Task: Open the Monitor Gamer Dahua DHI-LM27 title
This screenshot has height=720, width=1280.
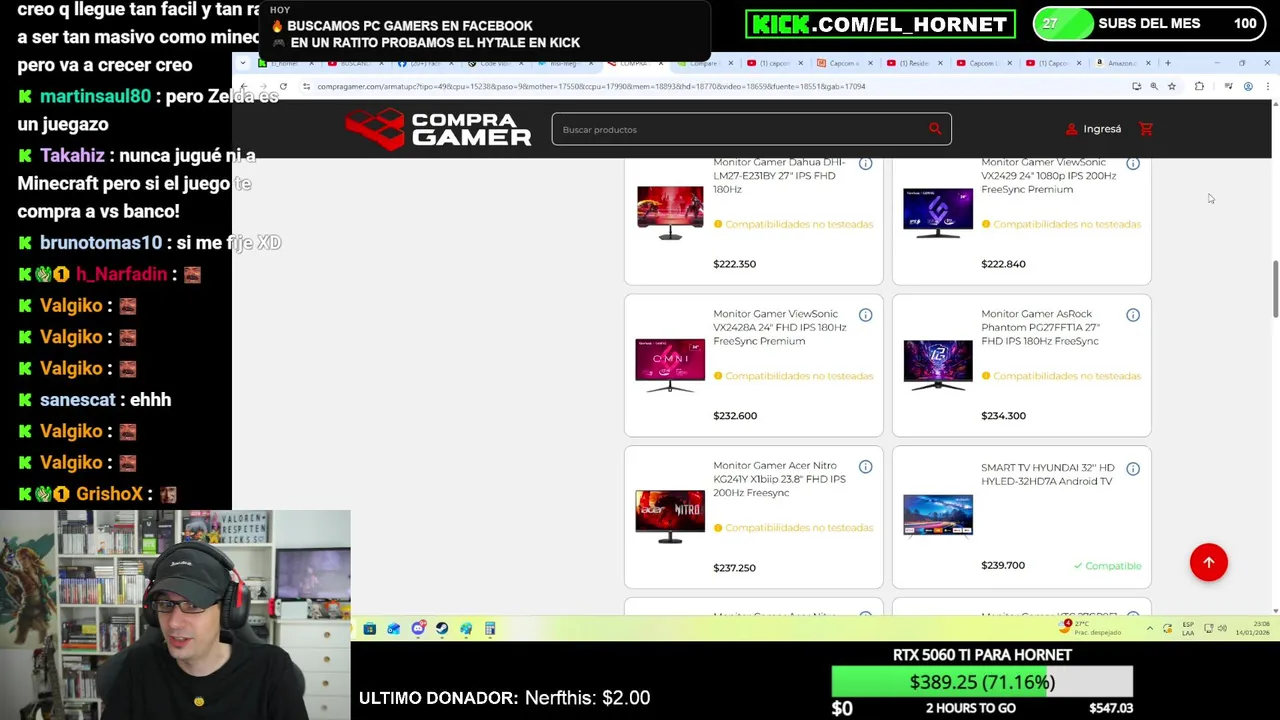Action: pyautogui.click(x=779, y=175)
